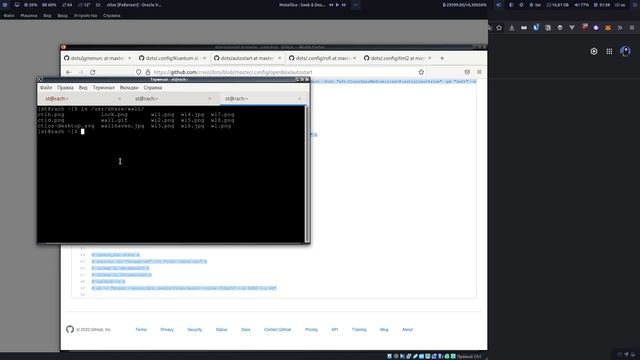Screen dimensions: 640x360
Task: Open the VirtualBox Устройства menu
Action: coord(85,16)
